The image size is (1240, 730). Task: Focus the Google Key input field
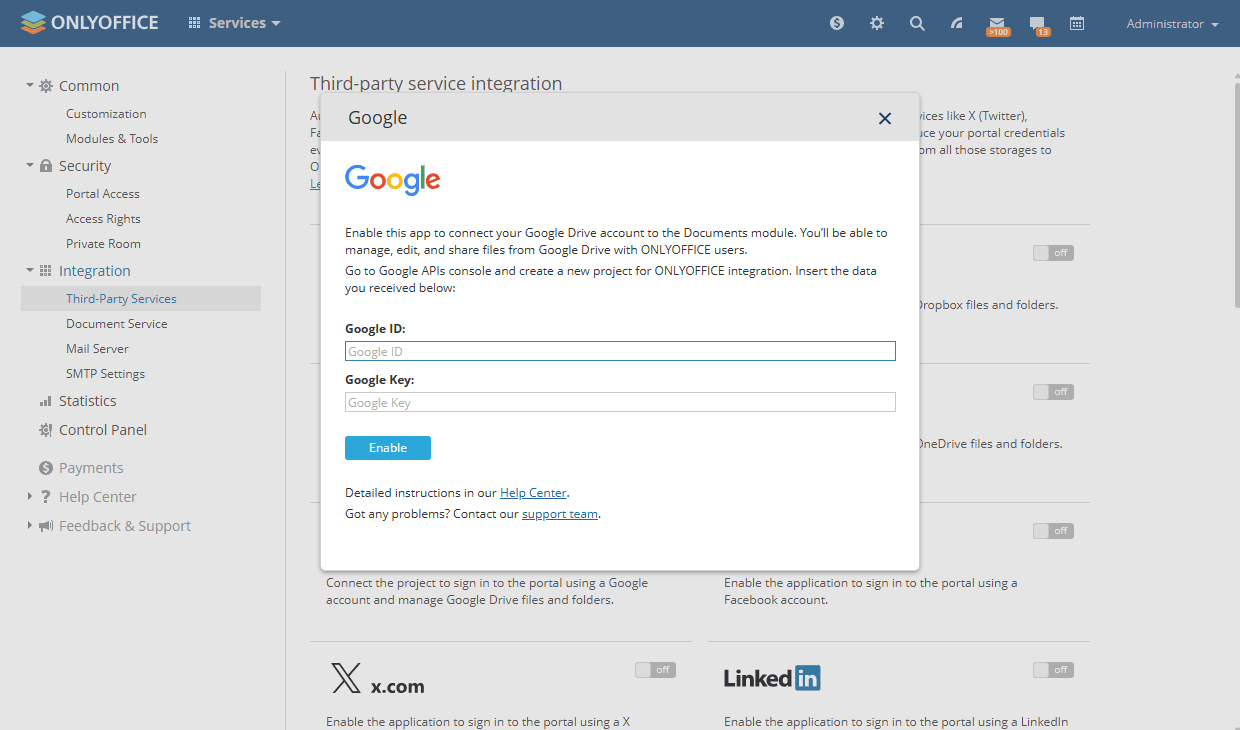point(620,402)
